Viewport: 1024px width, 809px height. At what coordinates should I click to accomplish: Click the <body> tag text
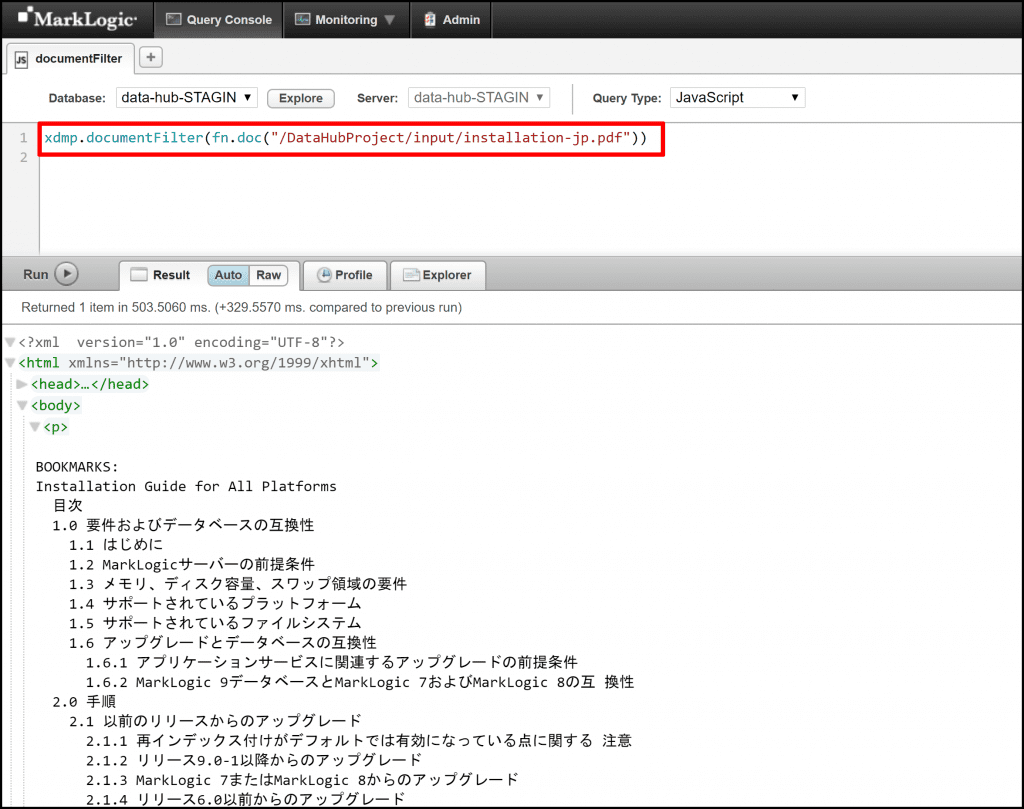56,405
